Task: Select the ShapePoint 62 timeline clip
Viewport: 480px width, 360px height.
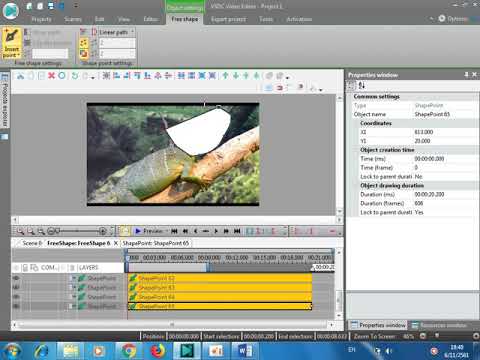Action: (x=220, y=278)
